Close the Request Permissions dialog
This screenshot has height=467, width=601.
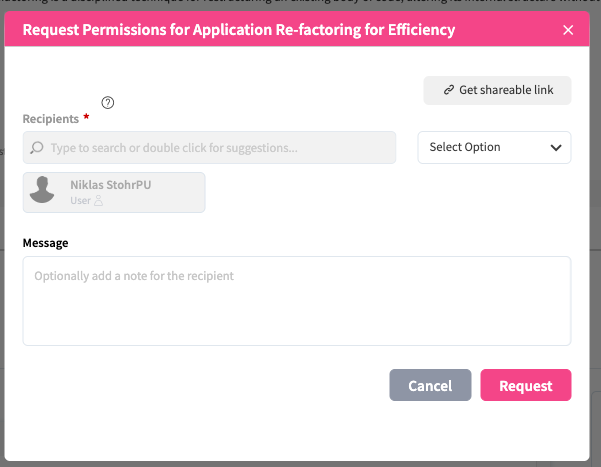click(568, 30)
